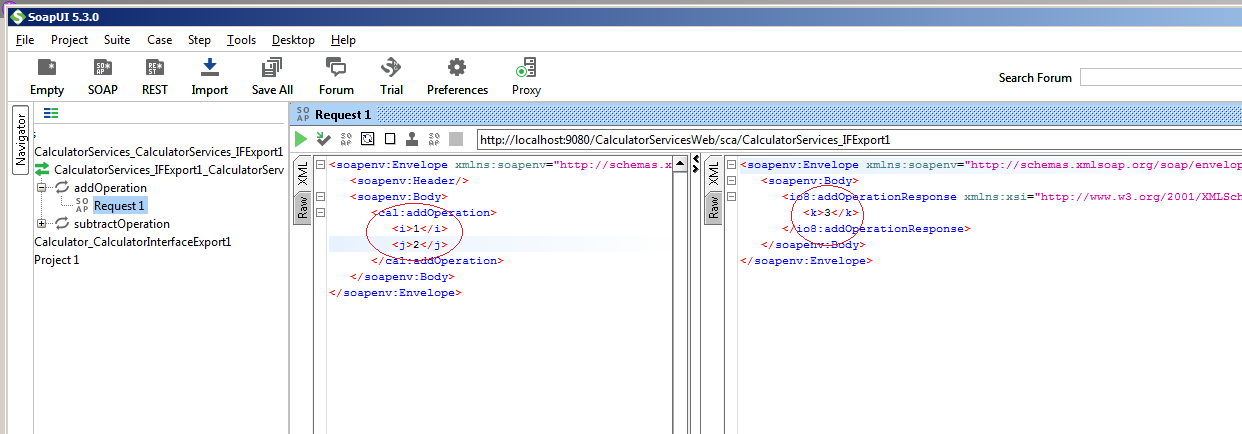Screen dimensions: 1242x434
Task: Collapse the addOperation tree node
Action: pos(41,187)
